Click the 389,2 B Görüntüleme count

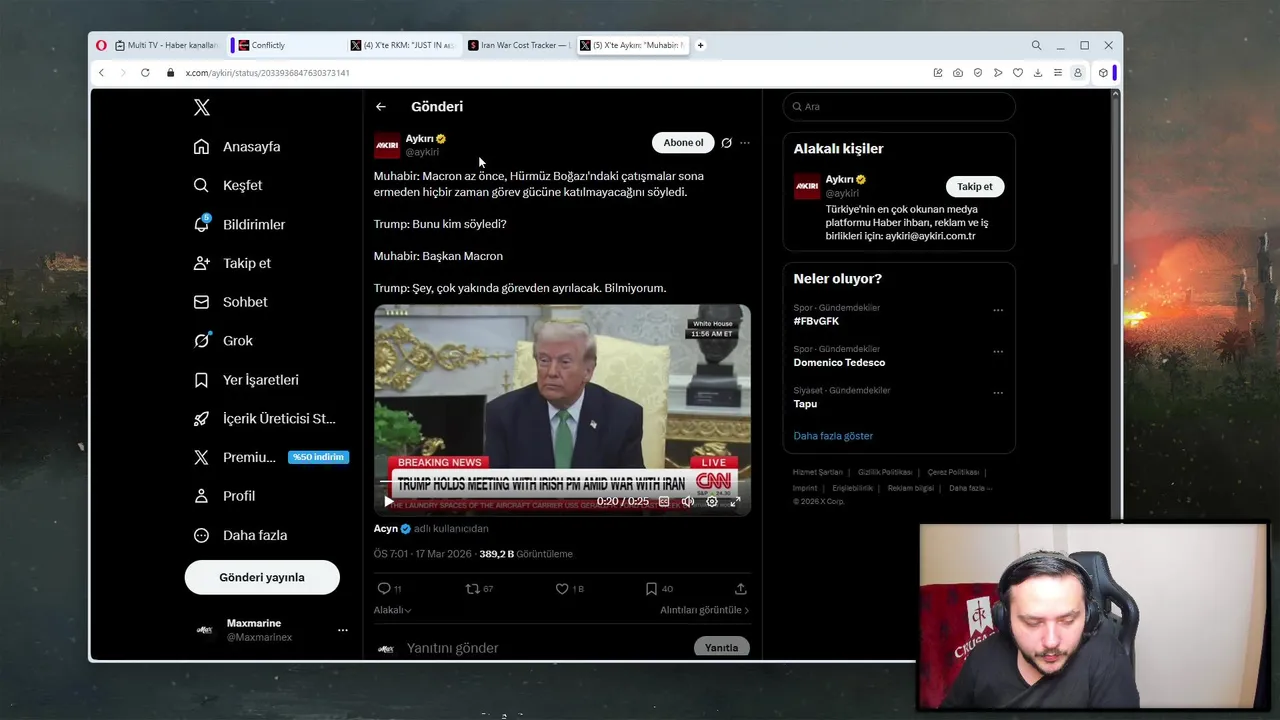point(526,554)
